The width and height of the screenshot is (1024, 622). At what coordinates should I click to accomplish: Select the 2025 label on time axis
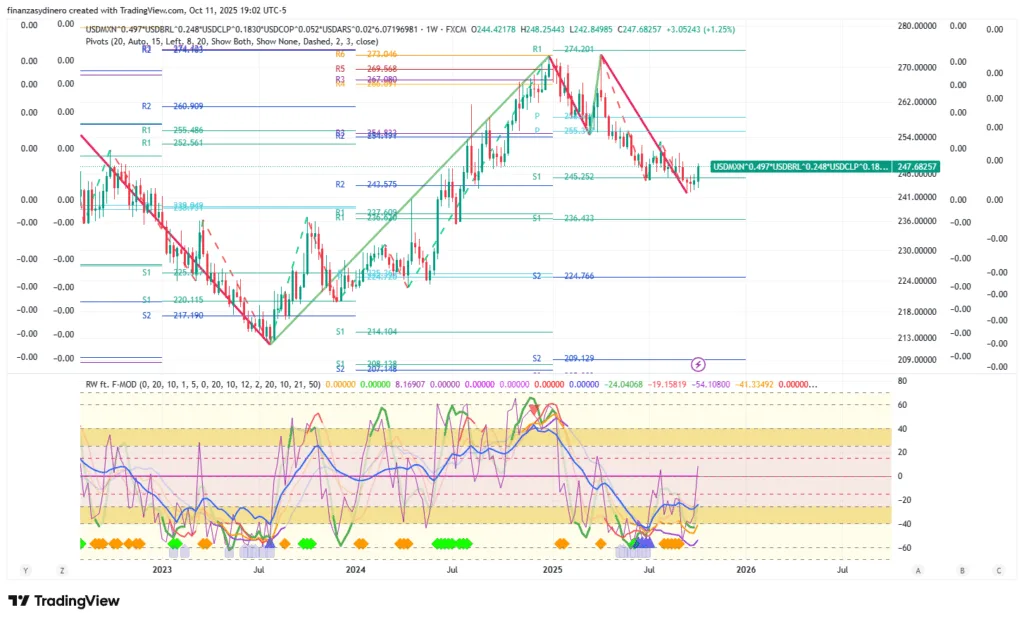pos(551,570)
